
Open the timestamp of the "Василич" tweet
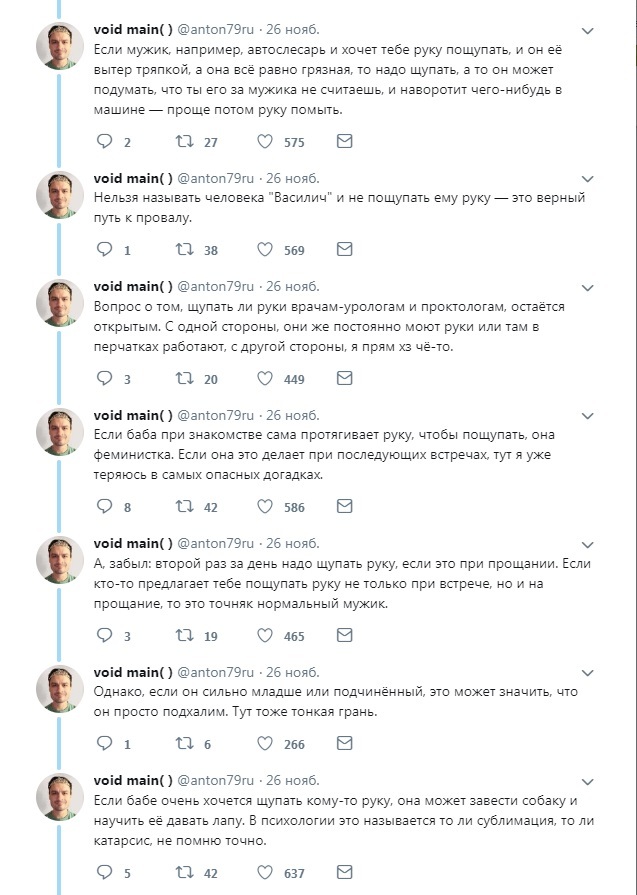pos(293,178)
